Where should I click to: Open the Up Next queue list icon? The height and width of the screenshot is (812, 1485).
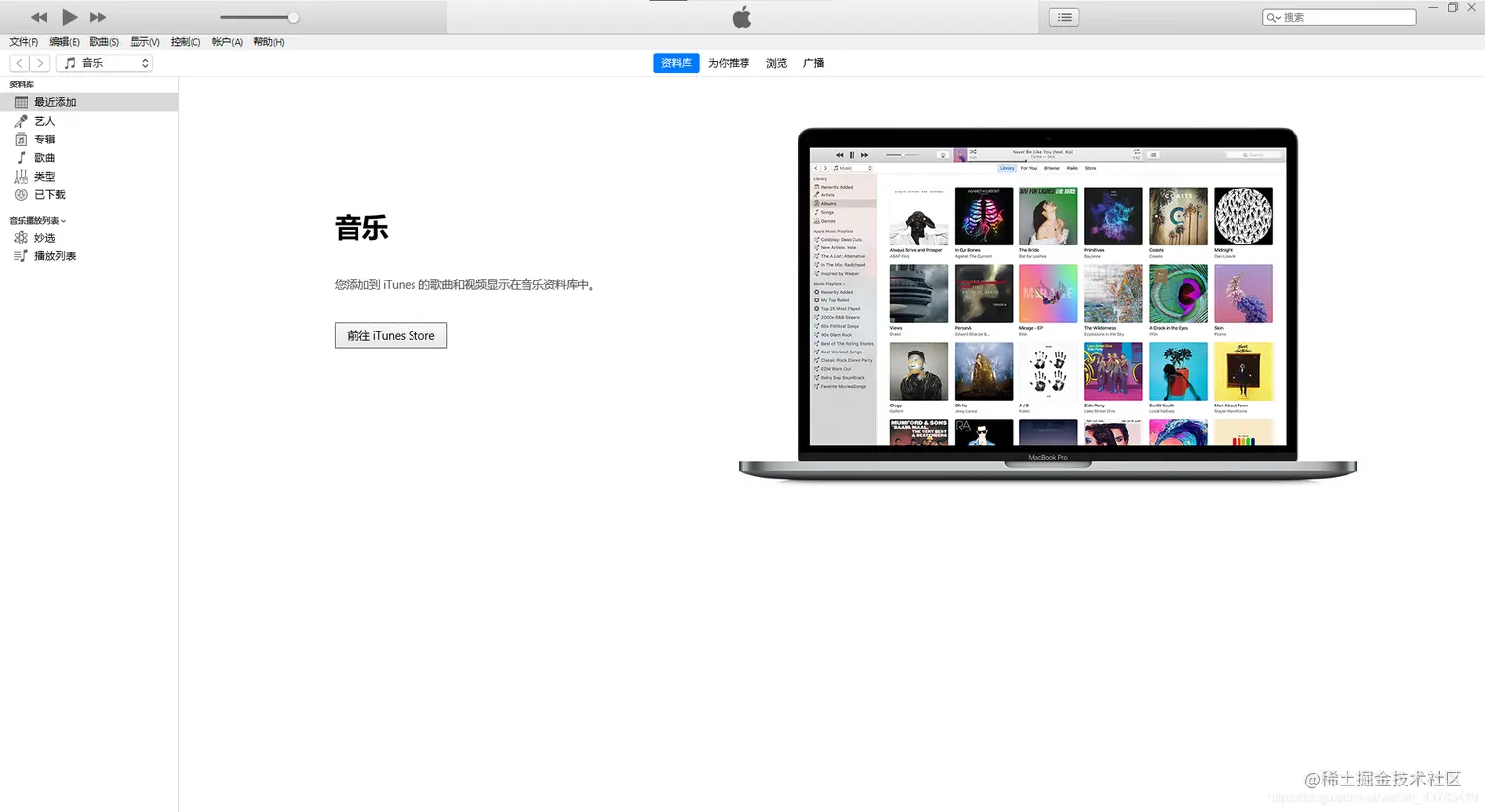(x=1064, y=16)
